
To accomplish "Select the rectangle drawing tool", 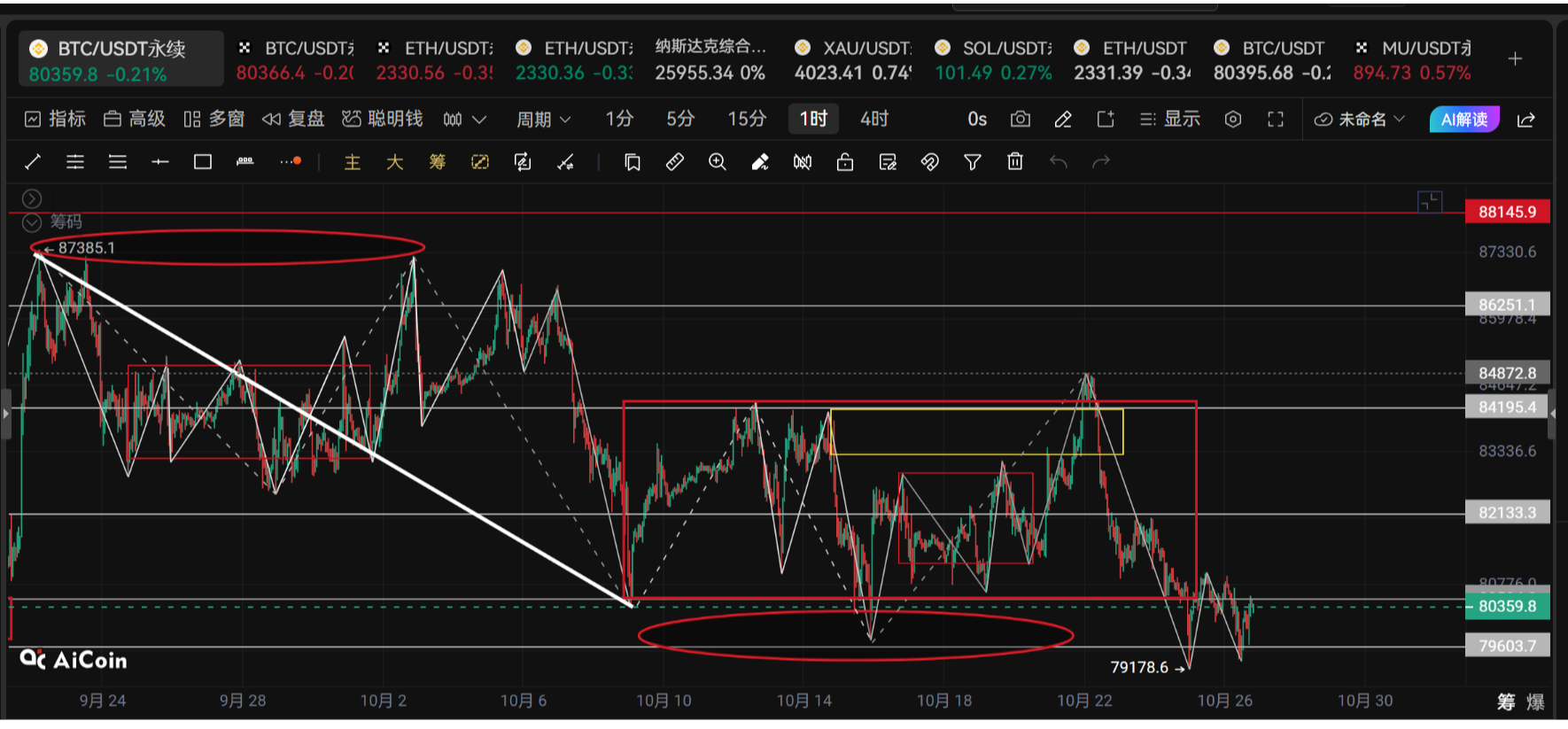I will click(x=203, y=161).
